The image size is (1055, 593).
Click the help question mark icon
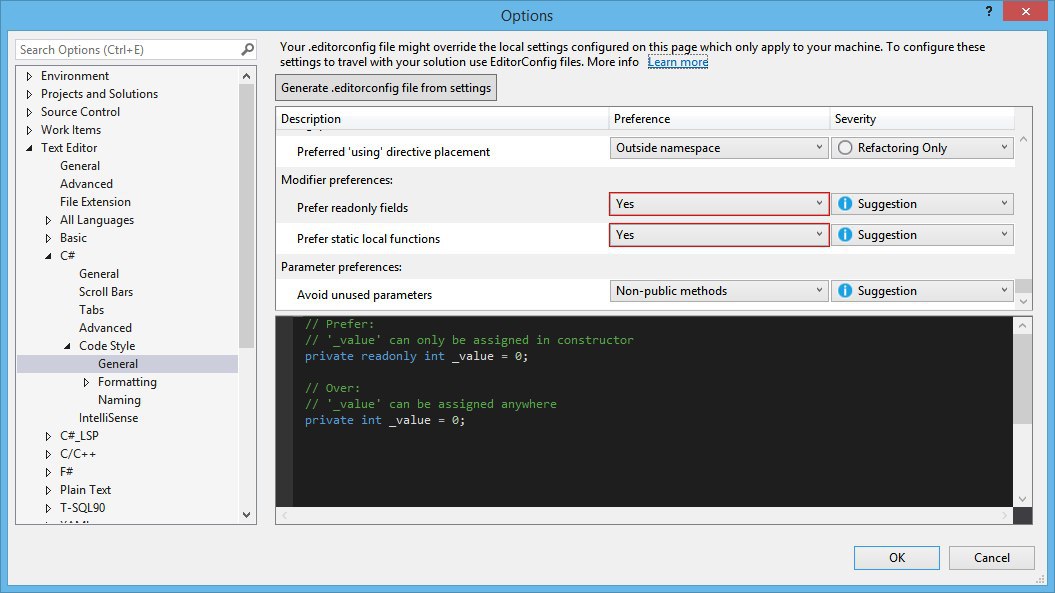pyautogui.click(x=988, y=11)
